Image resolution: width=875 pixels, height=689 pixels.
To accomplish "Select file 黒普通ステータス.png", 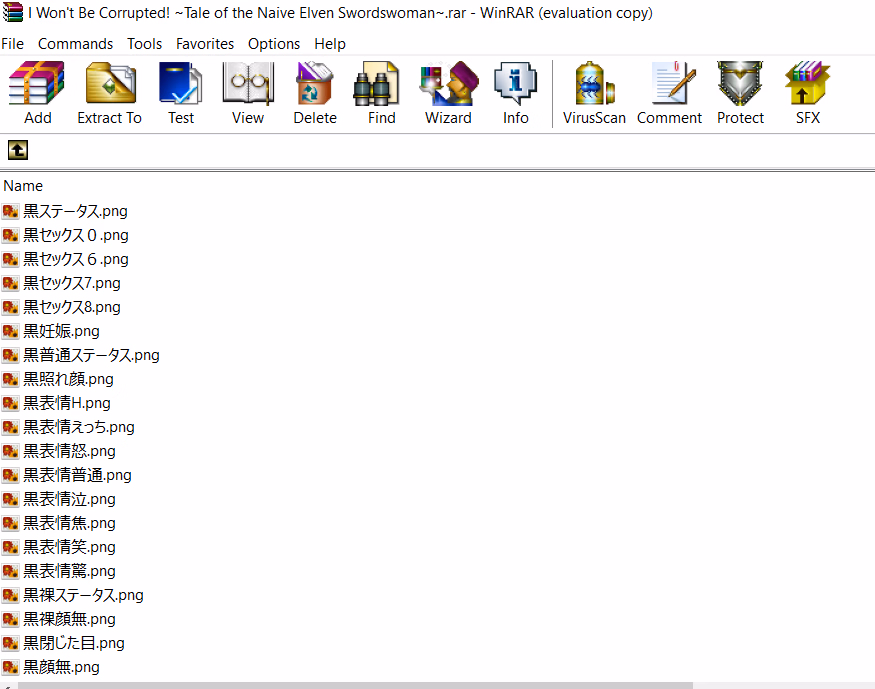I will click(92, 355).
